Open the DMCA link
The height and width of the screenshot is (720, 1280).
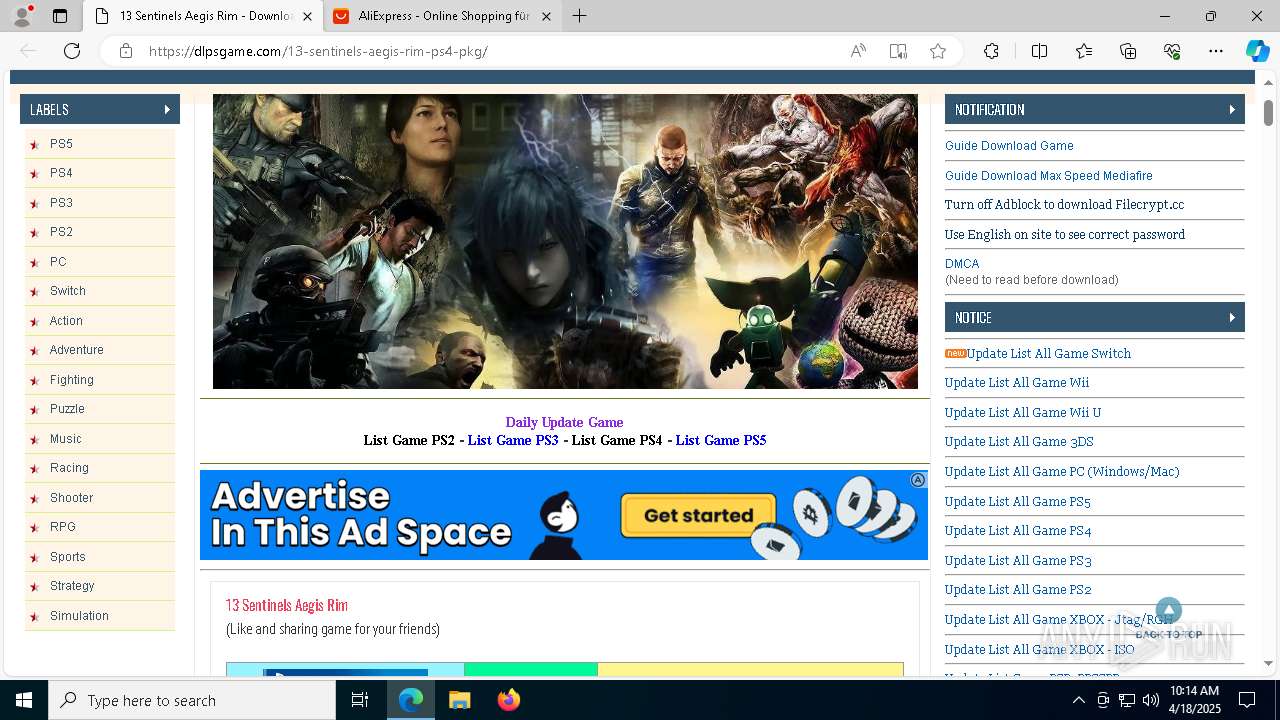point(962,264)
